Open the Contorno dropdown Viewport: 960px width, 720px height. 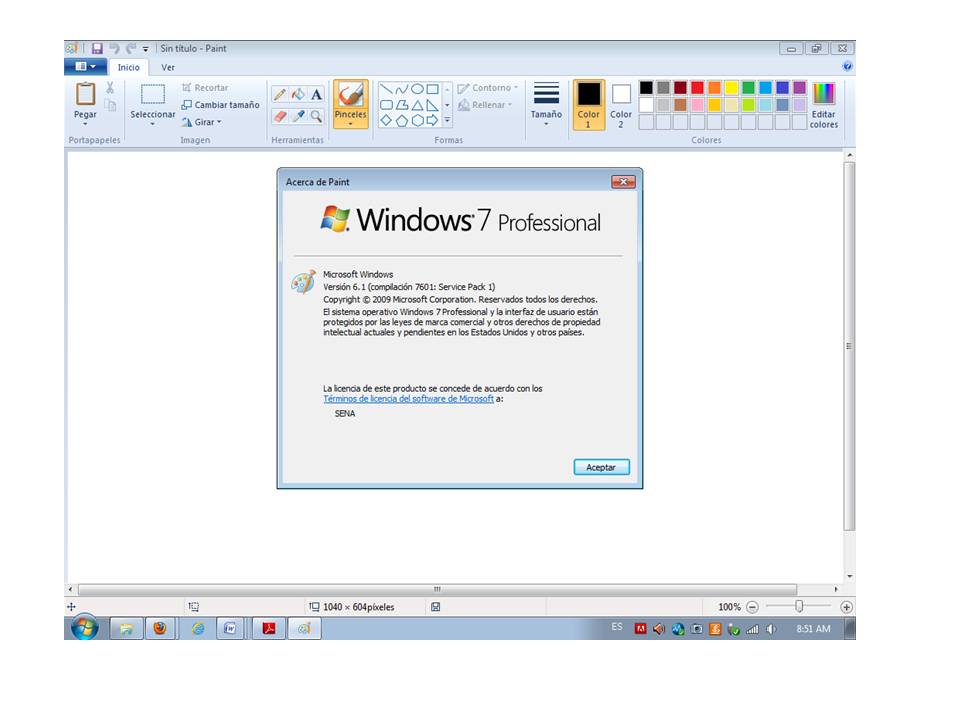point(487,87)
